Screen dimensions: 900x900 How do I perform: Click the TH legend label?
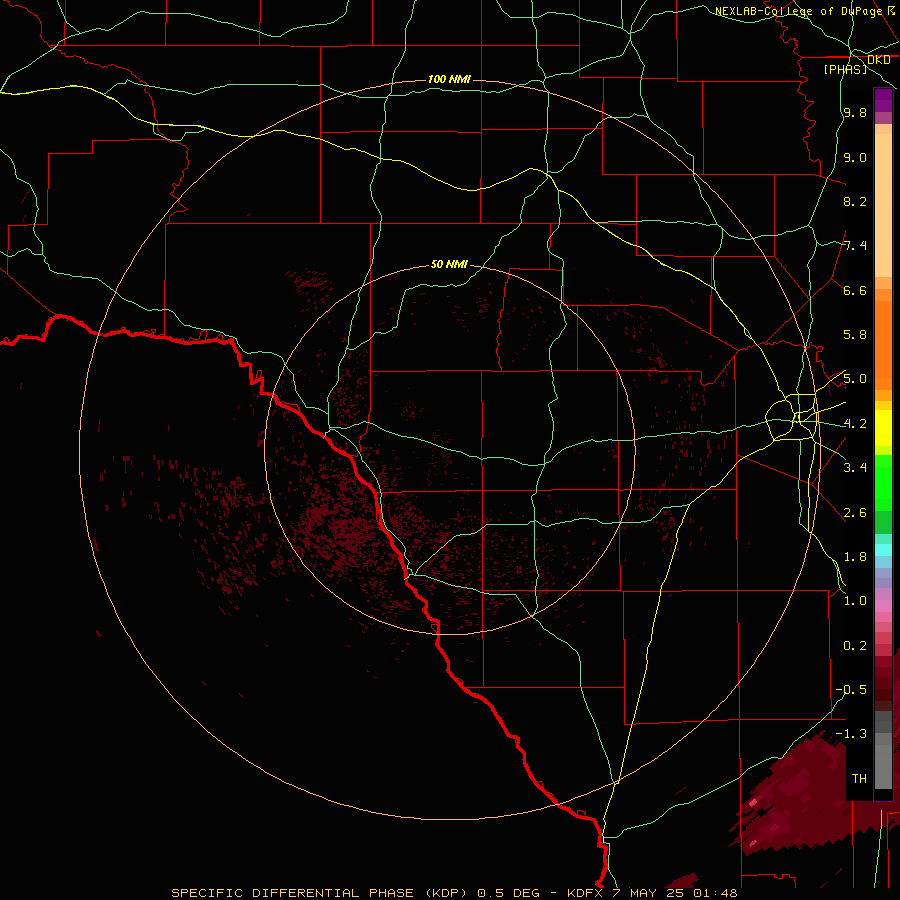(859, 779)
